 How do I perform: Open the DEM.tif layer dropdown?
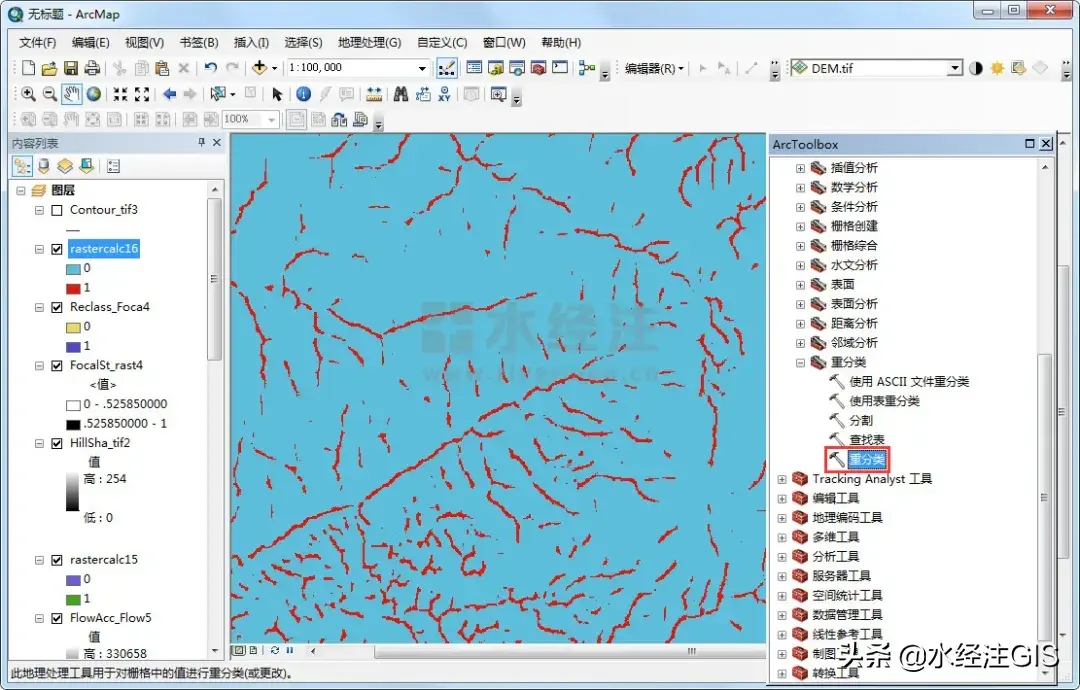coord(954,68)
